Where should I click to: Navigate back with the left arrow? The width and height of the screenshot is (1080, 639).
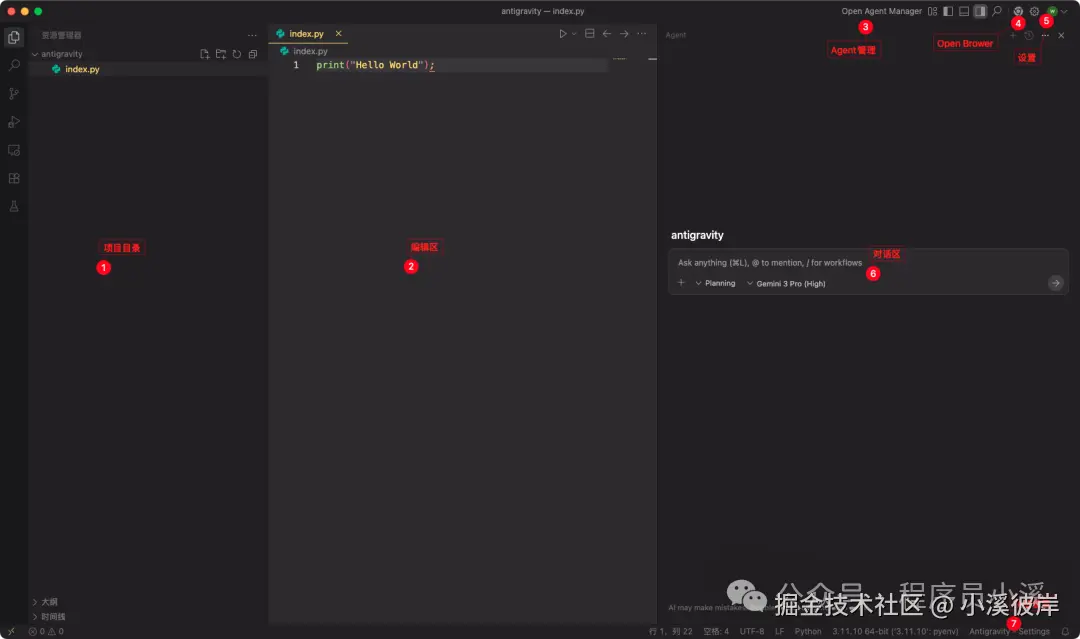[607, 34]
